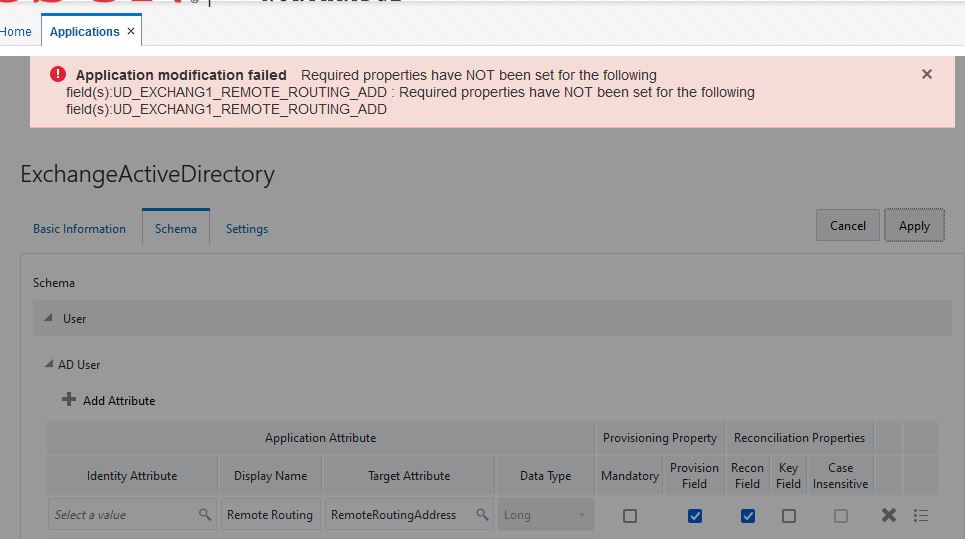Click the Application modification failed message
Viewport: 965px width, 539px height.
click(x=181, y=75)
